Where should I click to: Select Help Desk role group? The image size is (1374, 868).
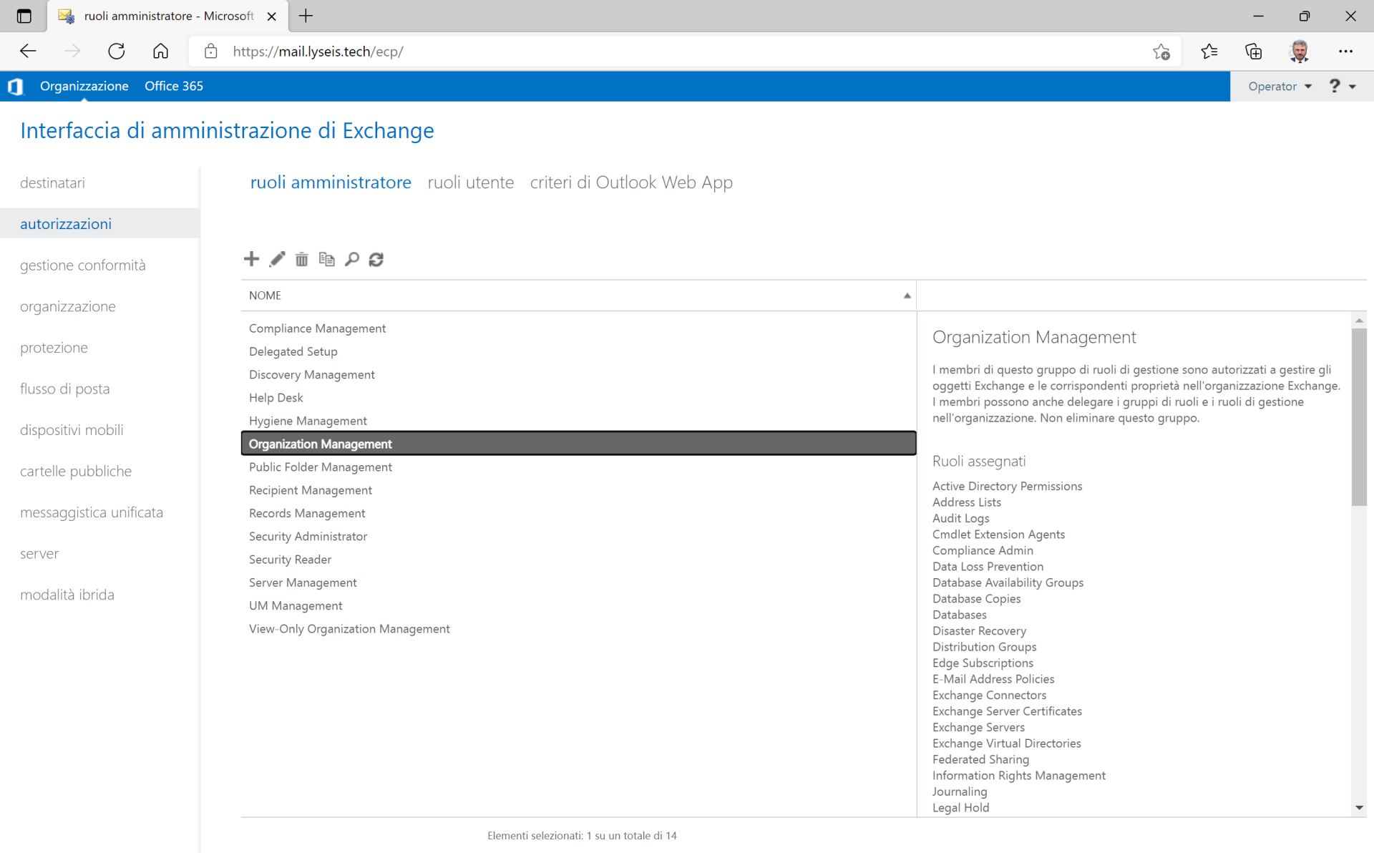pos(578,398)
